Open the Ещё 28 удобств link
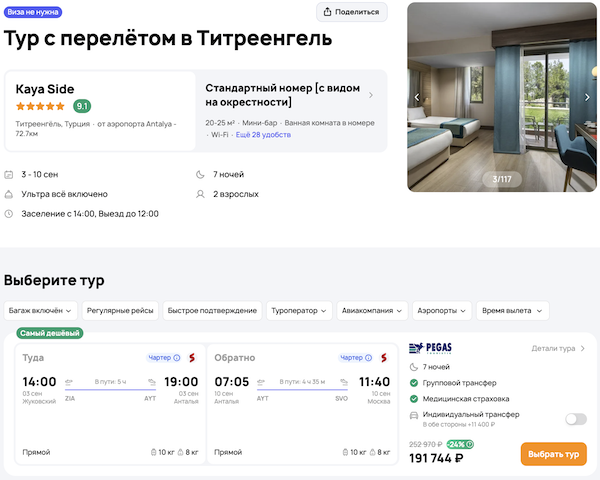This screenshot has height=480, width=600. pos(263,134)
